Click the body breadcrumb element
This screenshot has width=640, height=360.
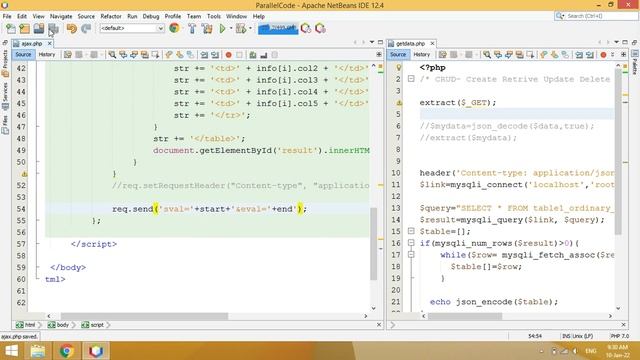(58, 325)
